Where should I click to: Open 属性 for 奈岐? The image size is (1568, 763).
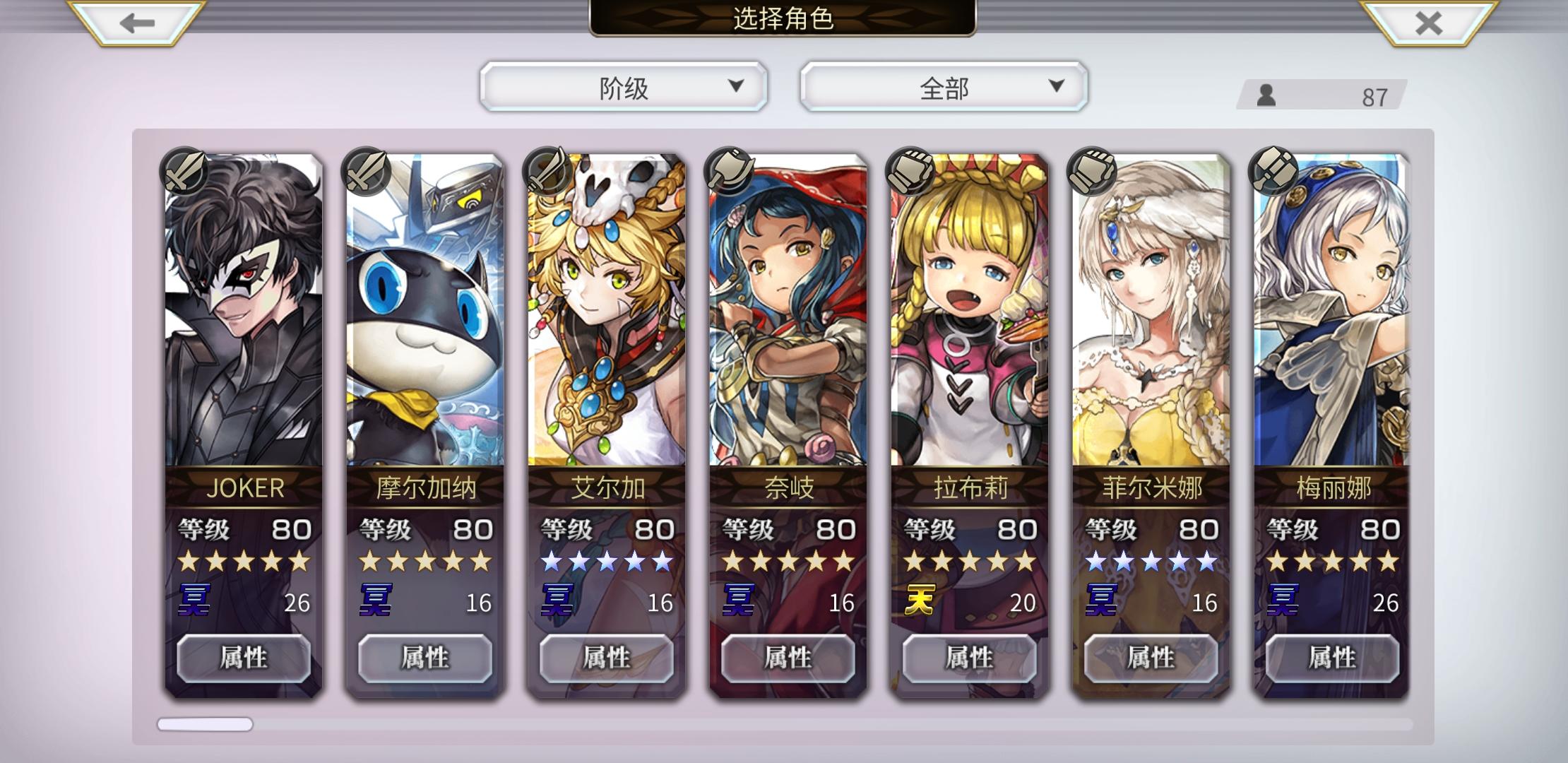click(x=788, y=658)
